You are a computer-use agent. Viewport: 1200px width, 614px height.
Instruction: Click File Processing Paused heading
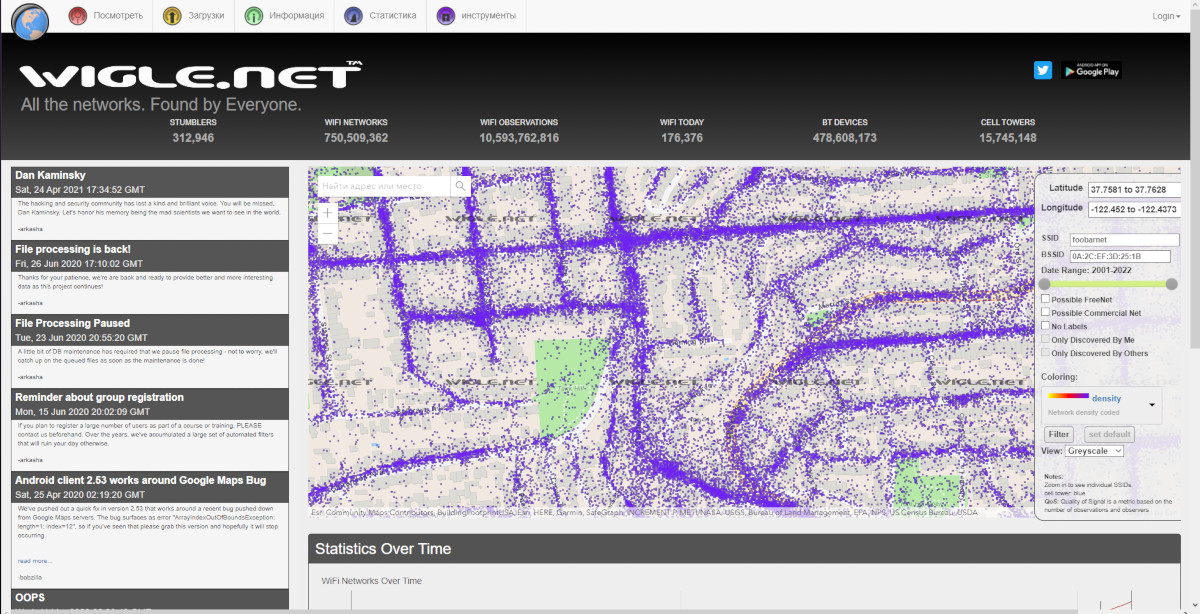pyautogui.click(x=72, y=323)
